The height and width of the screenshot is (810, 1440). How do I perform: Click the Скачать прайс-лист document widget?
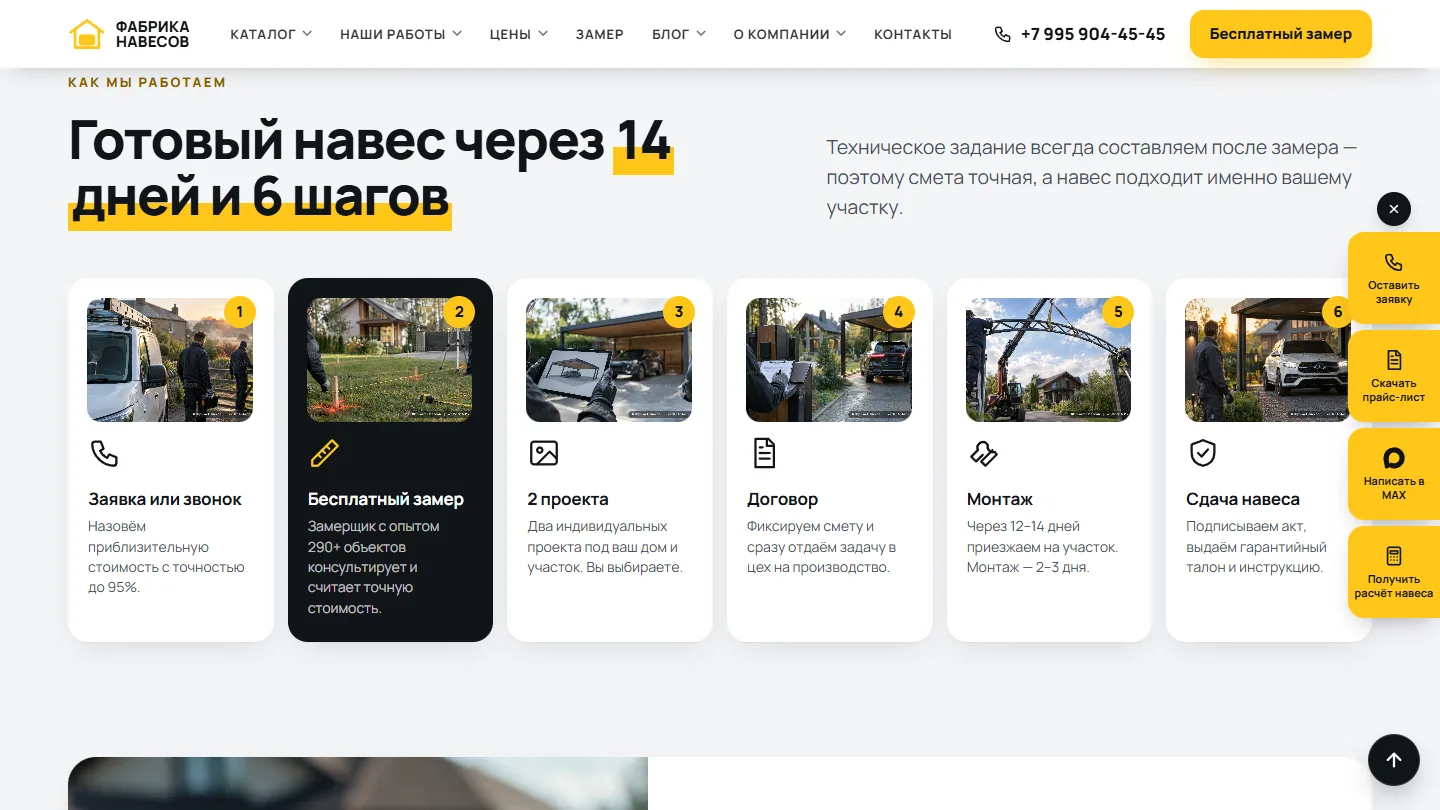tap(1394, 376)
